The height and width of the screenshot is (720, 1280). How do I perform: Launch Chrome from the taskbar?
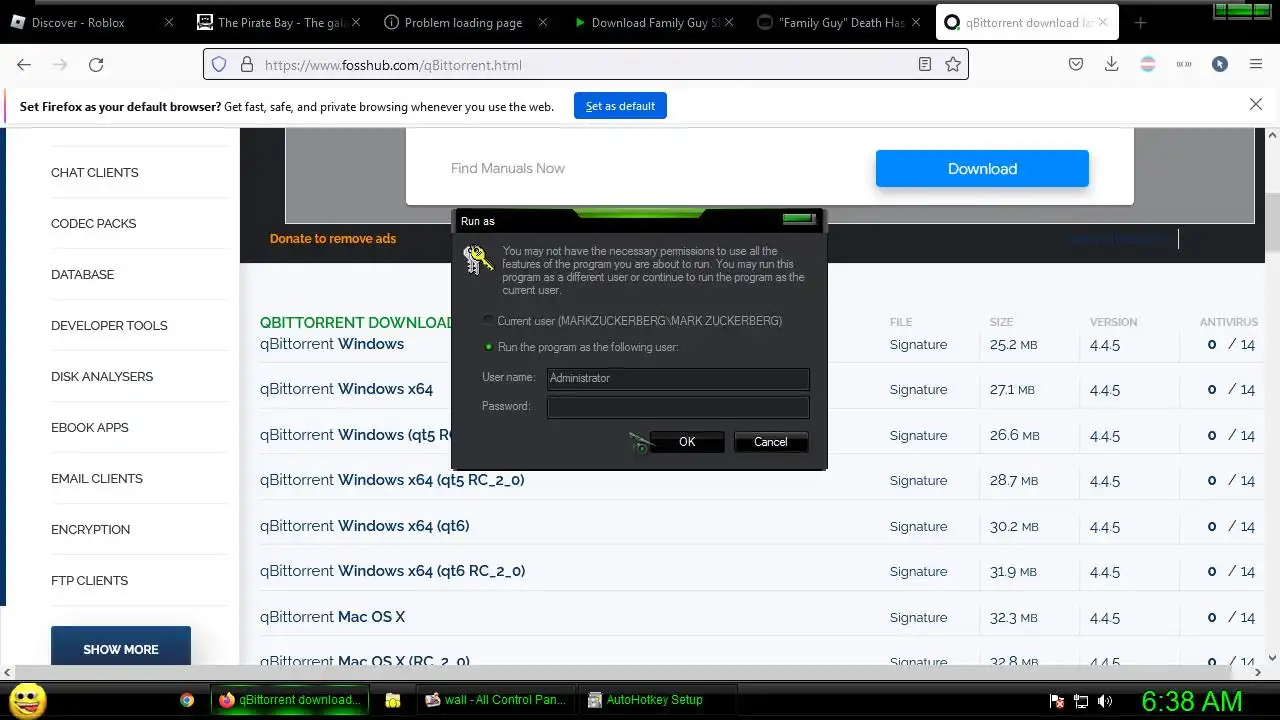187,700
